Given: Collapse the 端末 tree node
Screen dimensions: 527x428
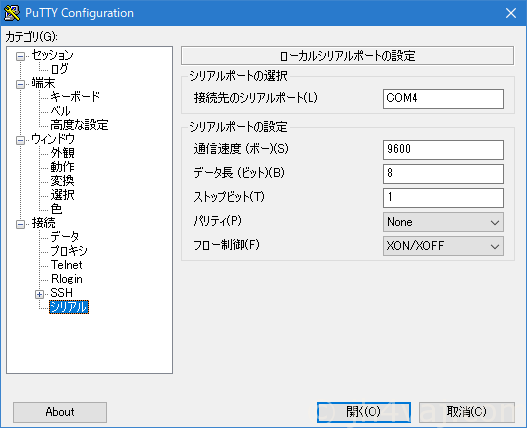Looking at the screenshot, I should point(21,84).
